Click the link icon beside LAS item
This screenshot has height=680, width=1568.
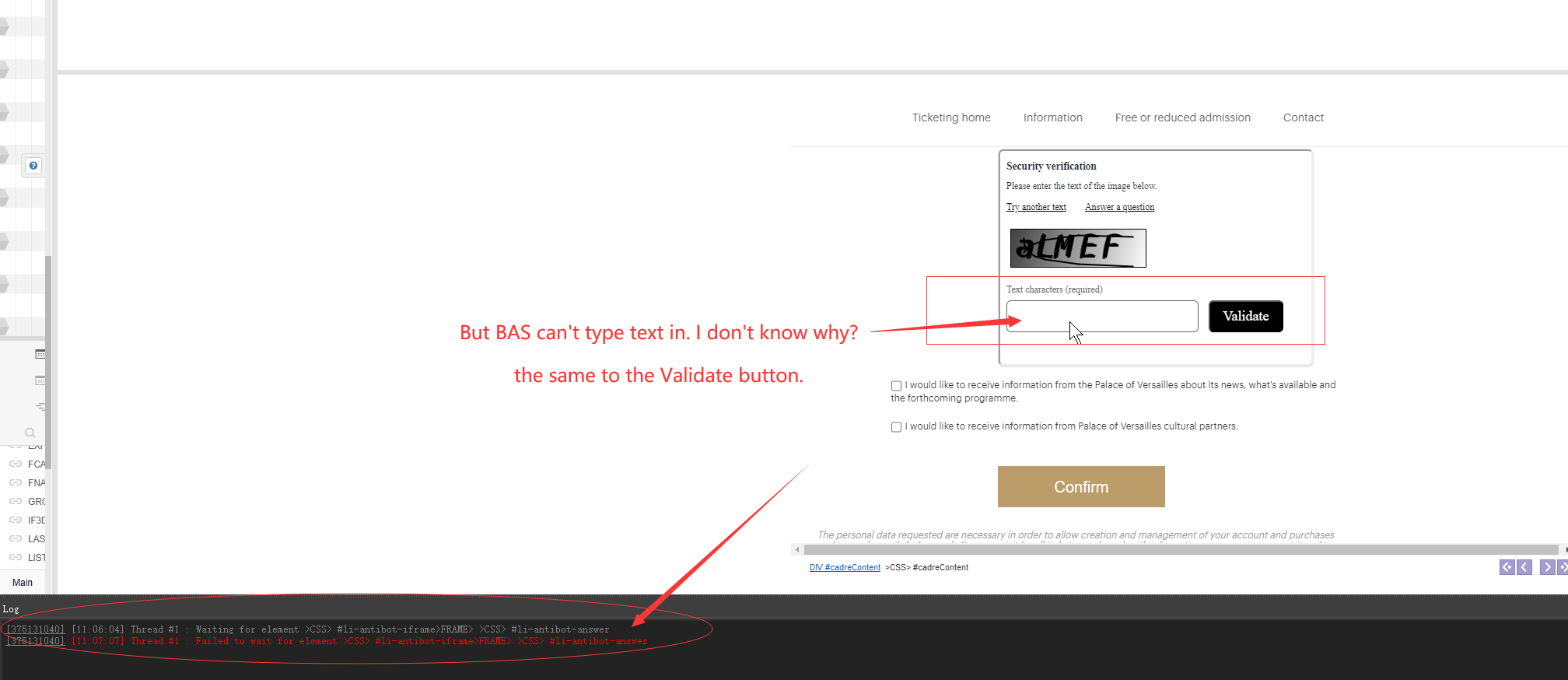[16, 538]
